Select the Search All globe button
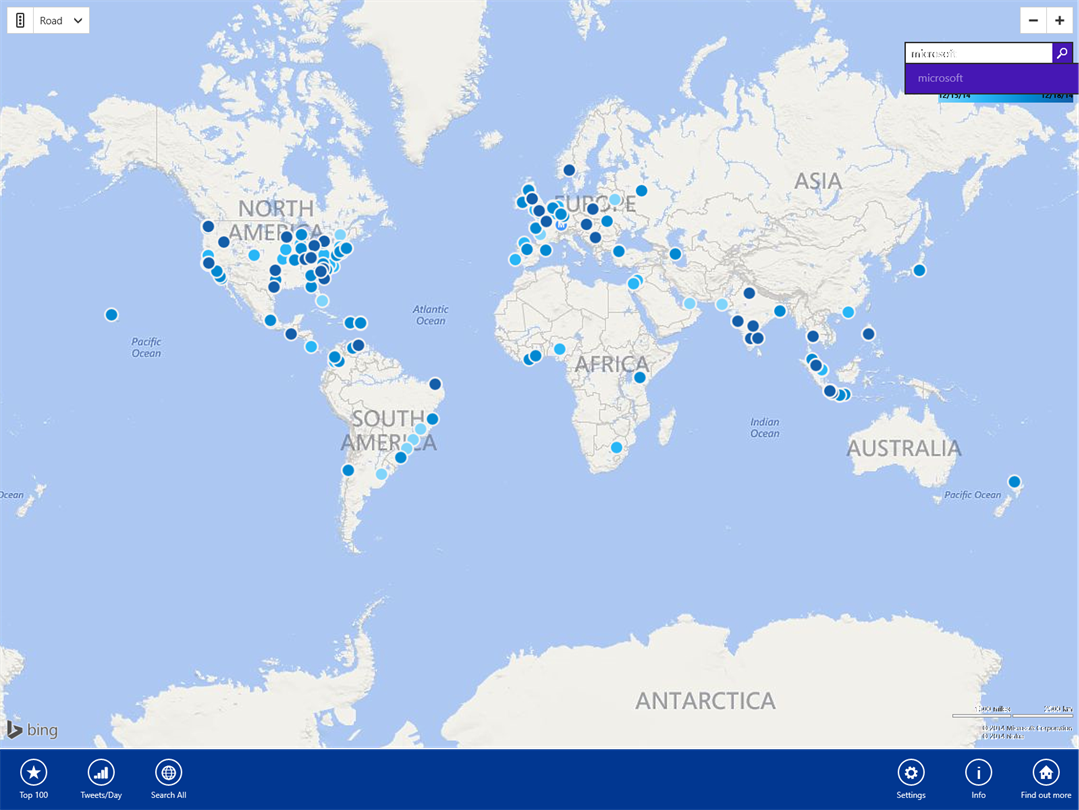This screenshot has height=810, width=1079. [169, 779]
